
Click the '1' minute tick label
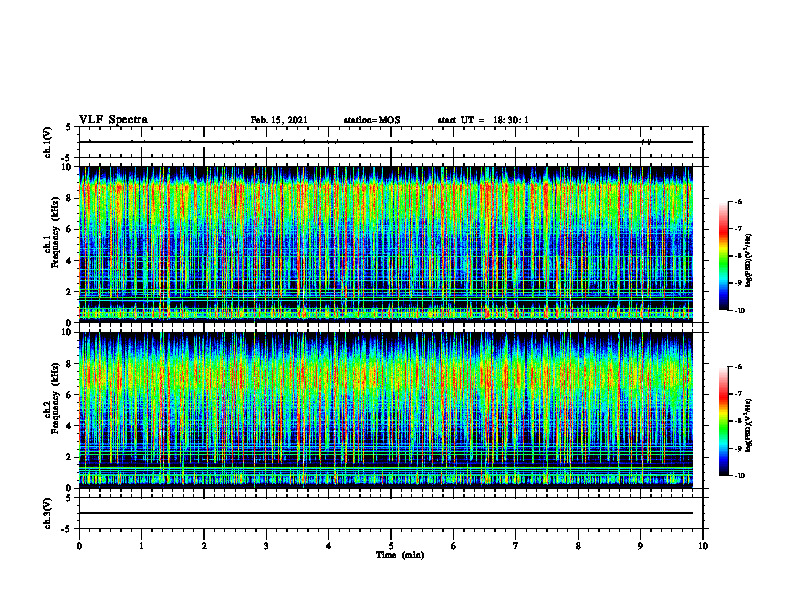pos(141,546)
